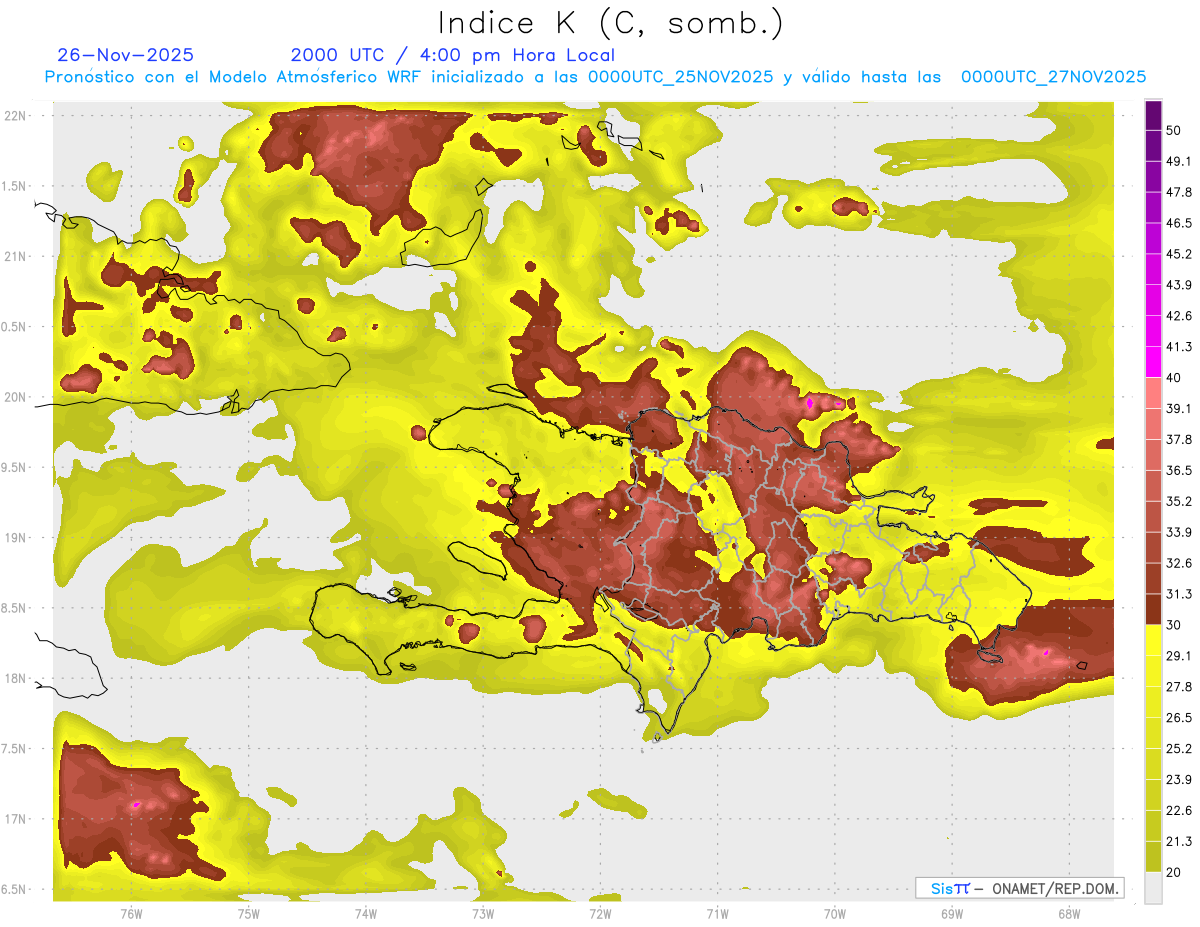Click the longitude label "75W"
1200x927 pixels.
coord(249,914)
